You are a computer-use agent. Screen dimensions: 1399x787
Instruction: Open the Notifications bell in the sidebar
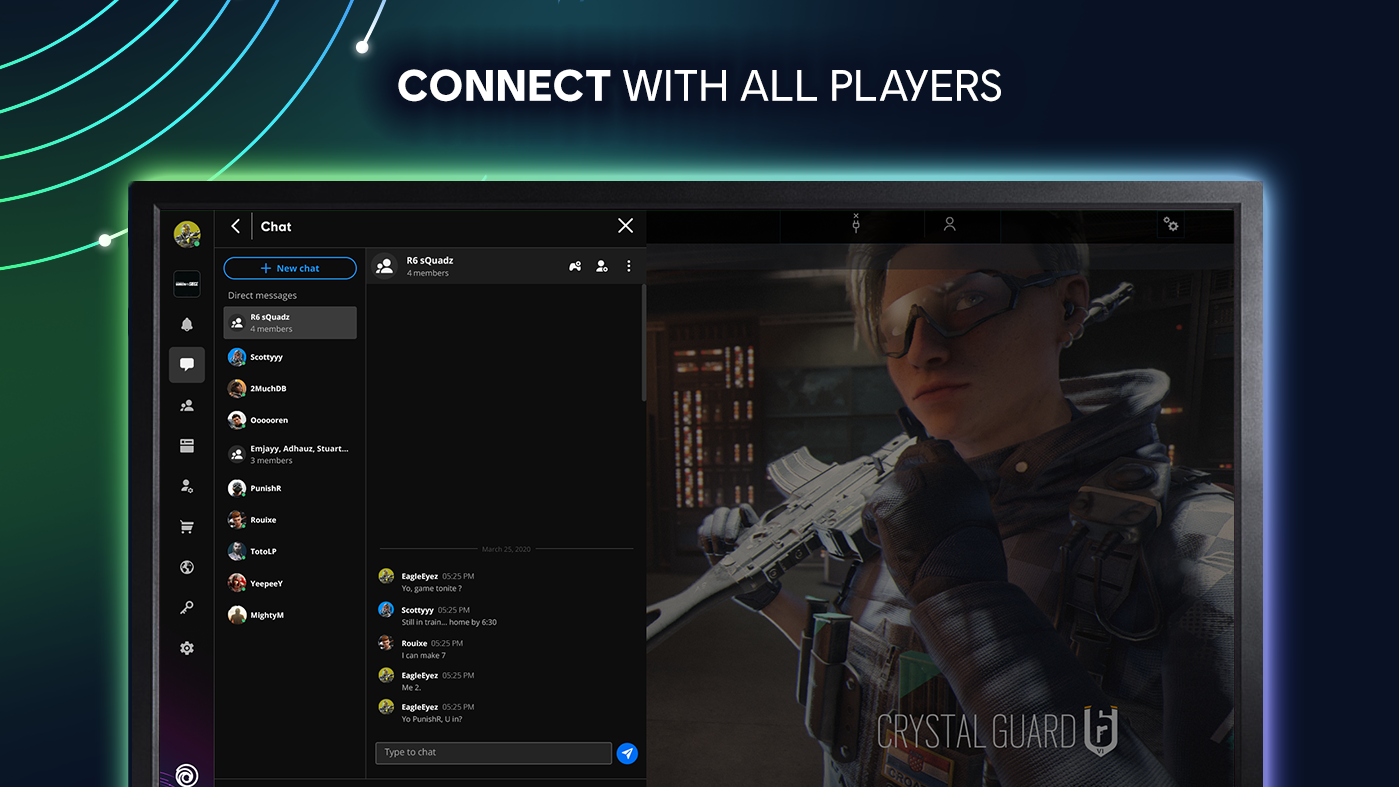[x=186, y=323]
